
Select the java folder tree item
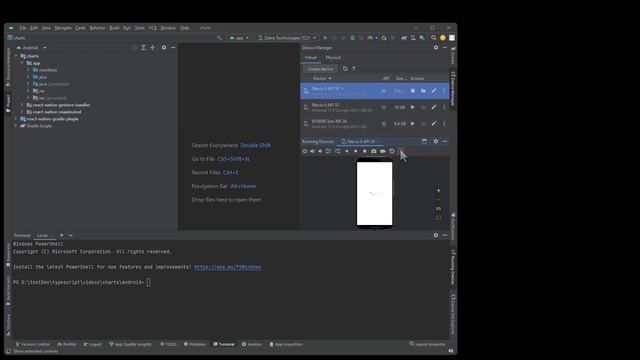tap(40, 77)
